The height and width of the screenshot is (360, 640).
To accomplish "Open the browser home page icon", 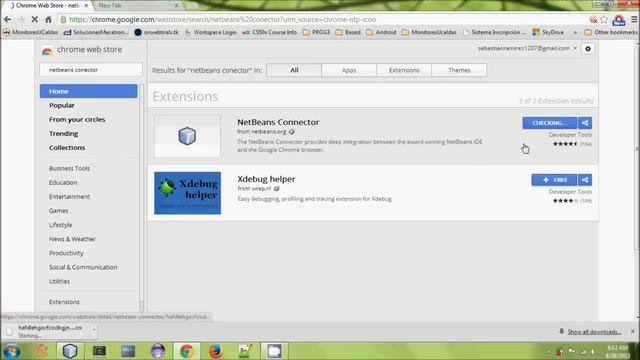I will pyautogui.click(x=48, y=19).
